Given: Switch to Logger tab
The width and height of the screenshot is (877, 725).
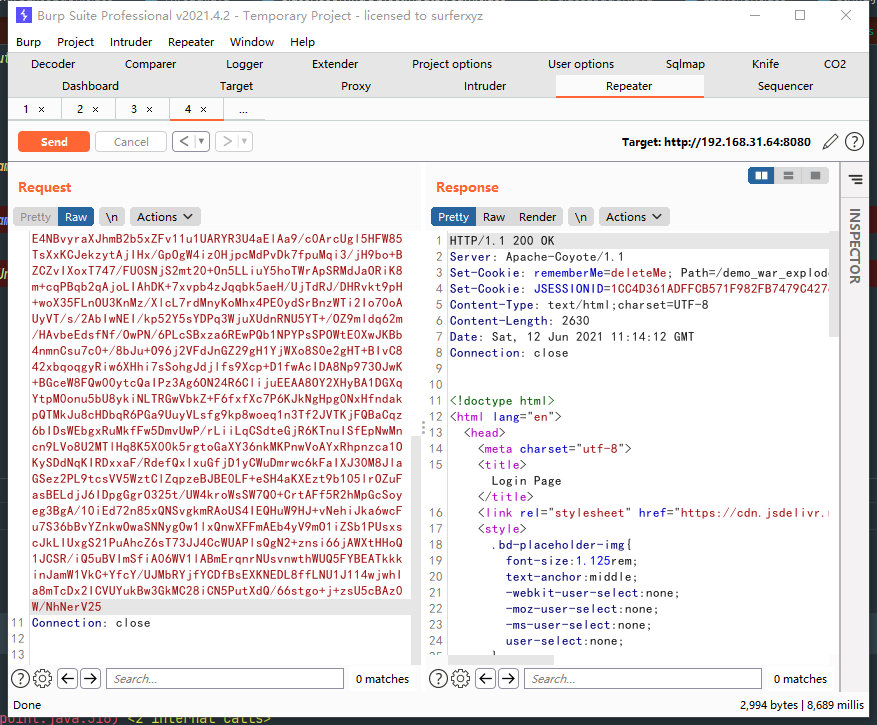Looking at the screenshot, I should click(244, 64).
